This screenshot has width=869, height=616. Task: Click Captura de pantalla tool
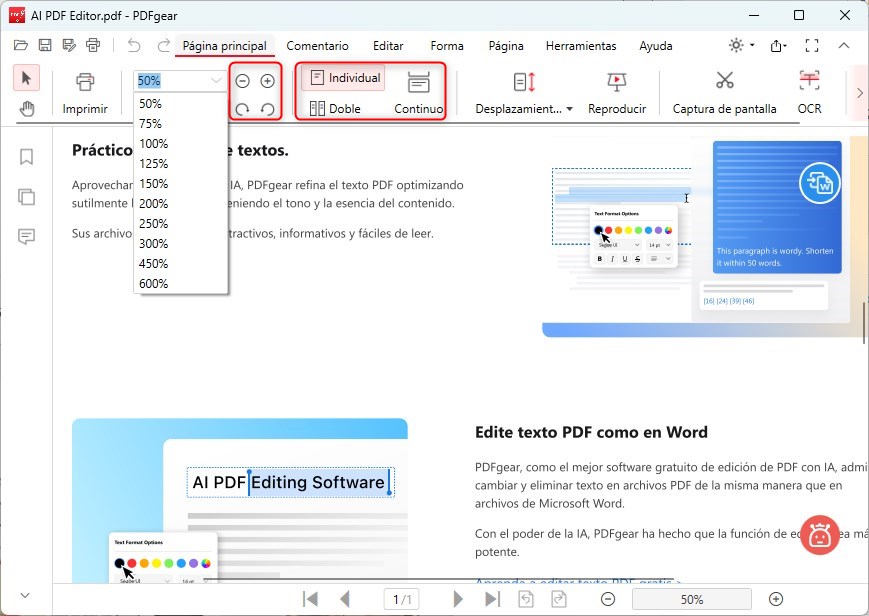click(724, 93)
